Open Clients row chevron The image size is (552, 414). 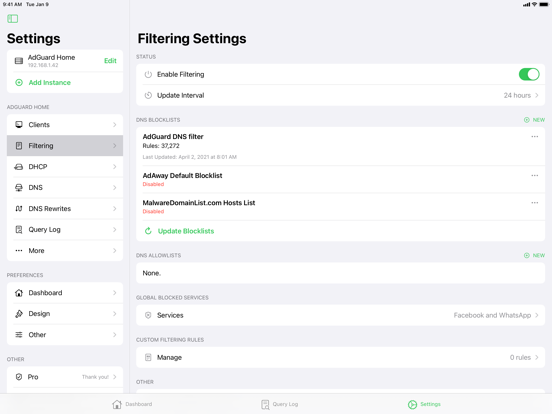[115, 125]
